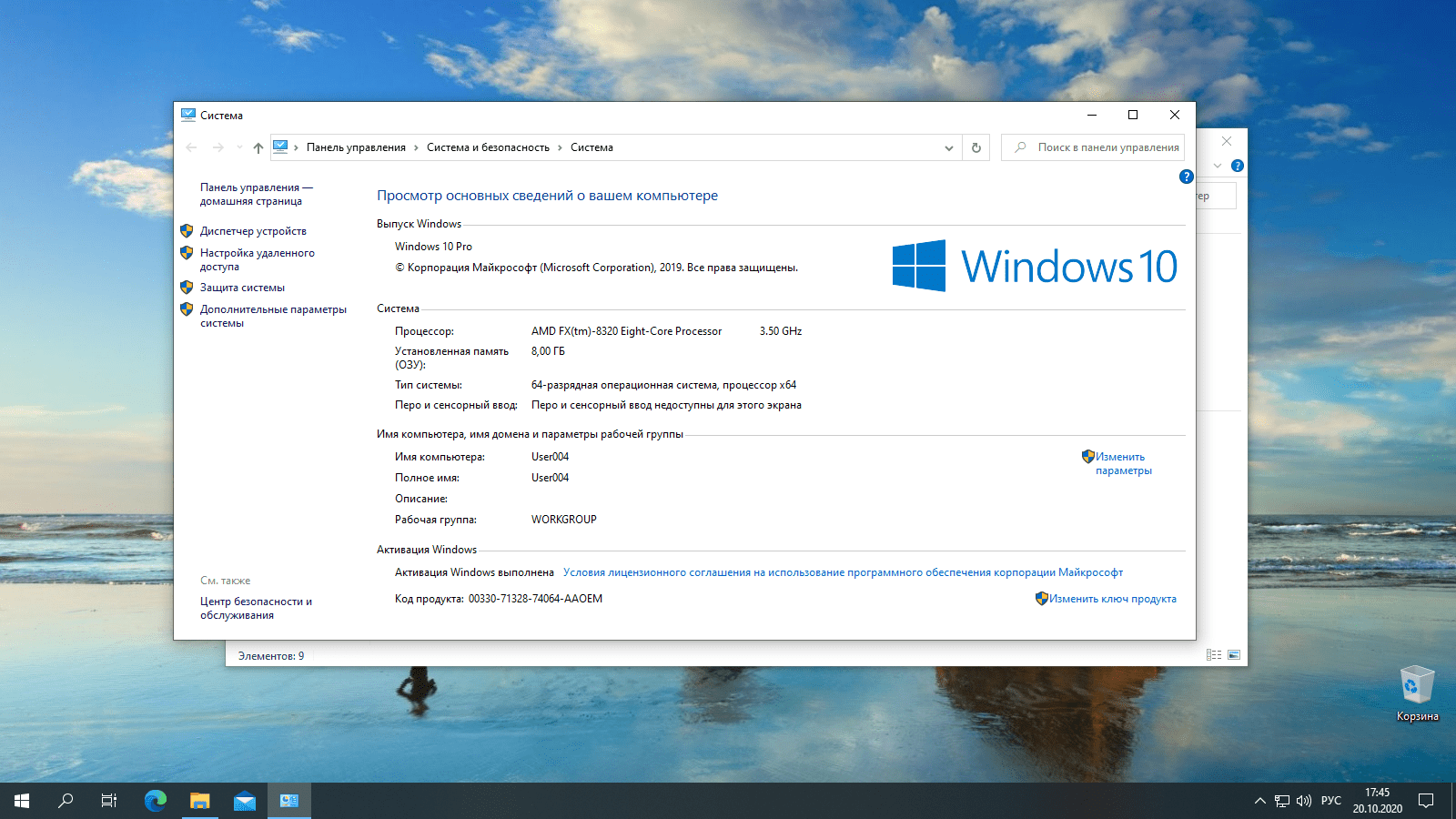Click the 'Windows 10 Pro' edition text
1456x819 pixels.
tap(433, 247)
